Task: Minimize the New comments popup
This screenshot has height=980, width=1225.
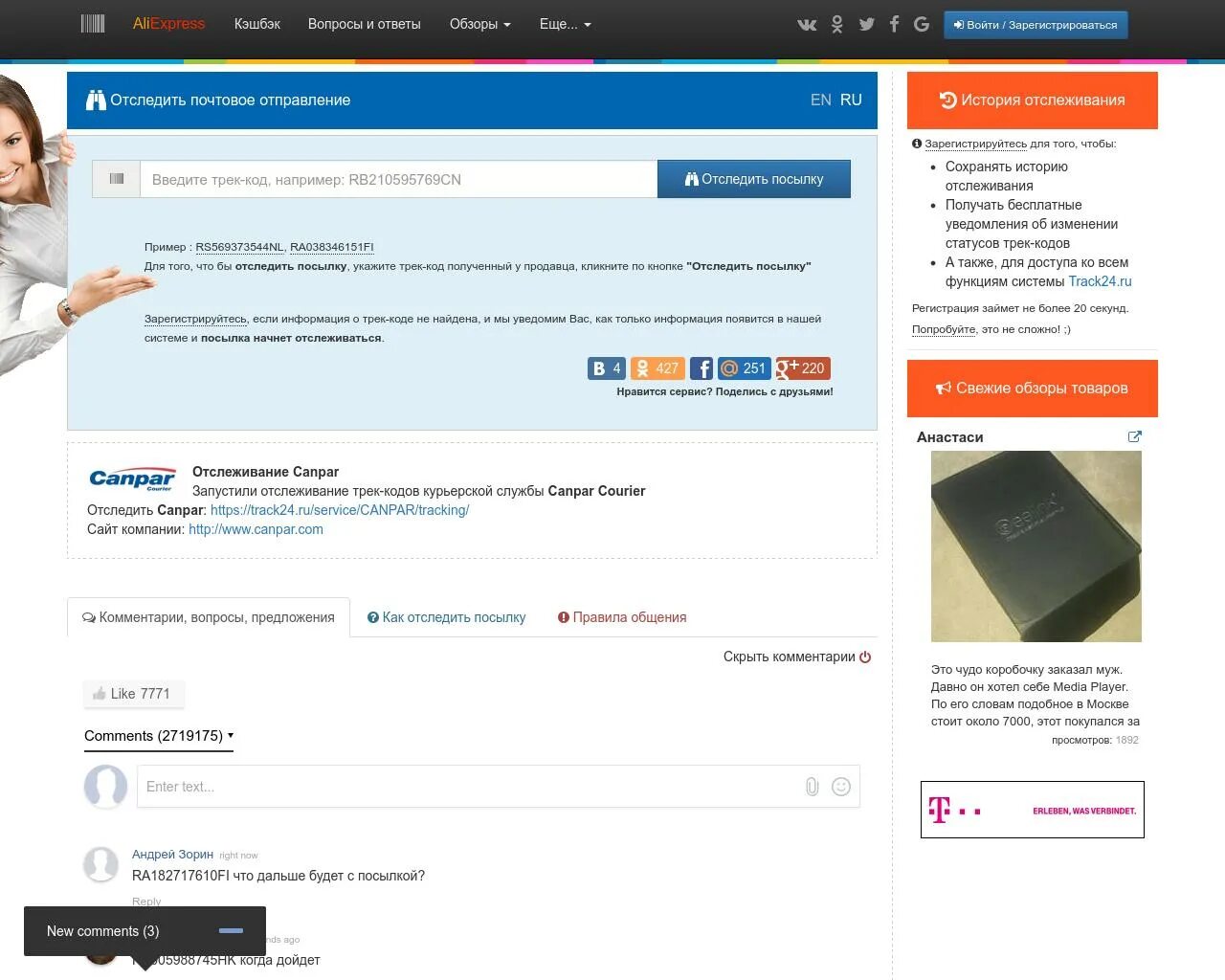Action: tap(231, 930)
